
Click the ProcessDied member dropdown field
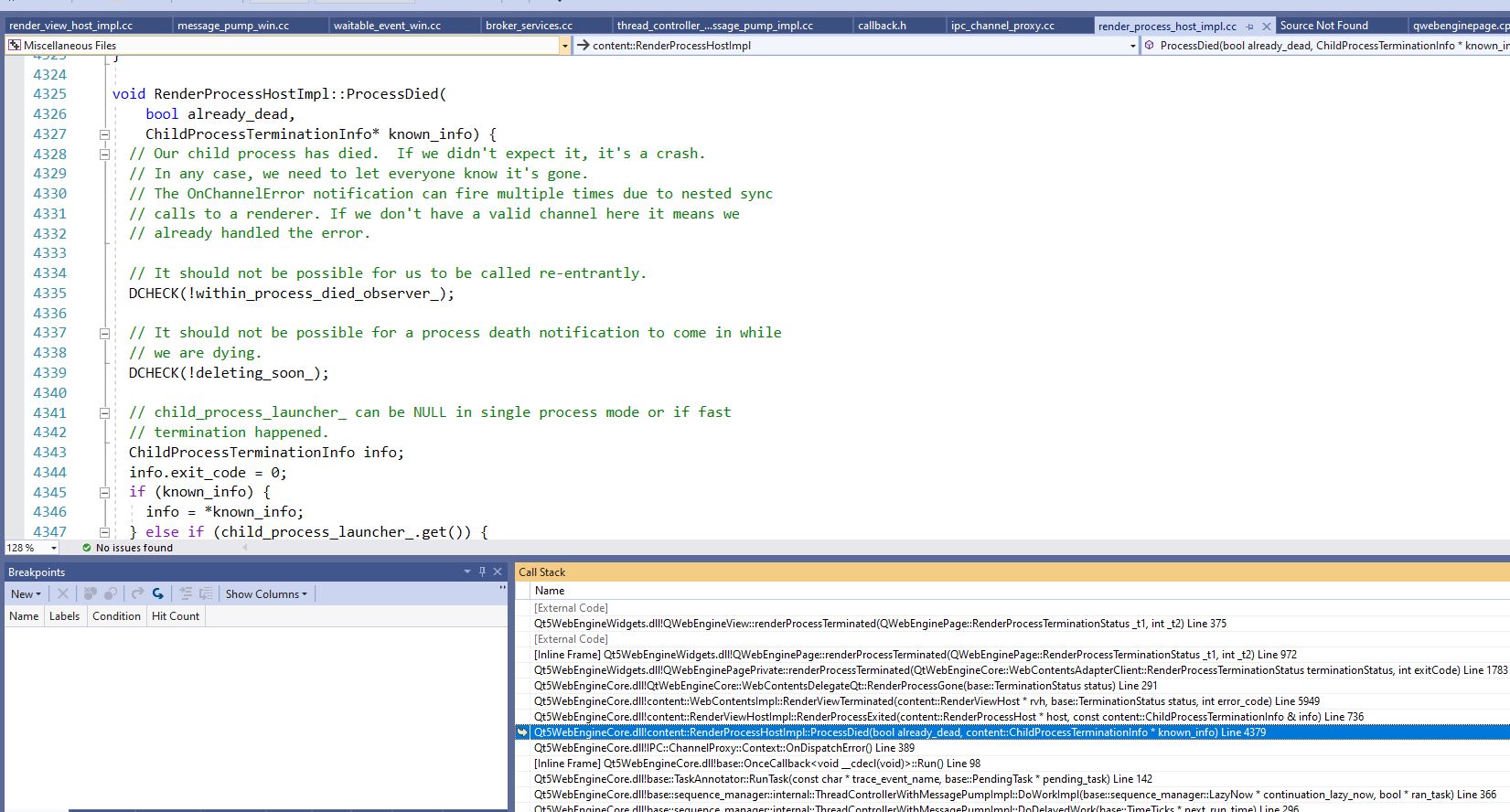click(1325, 45)
